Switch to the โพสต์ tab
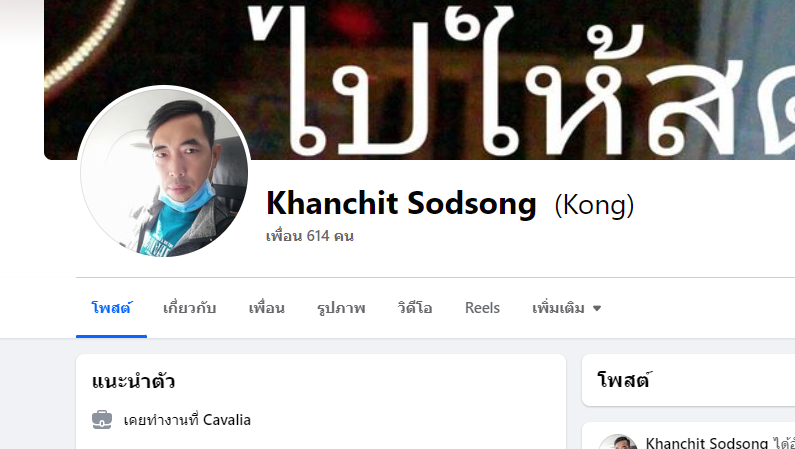 [x=112, y=308]
